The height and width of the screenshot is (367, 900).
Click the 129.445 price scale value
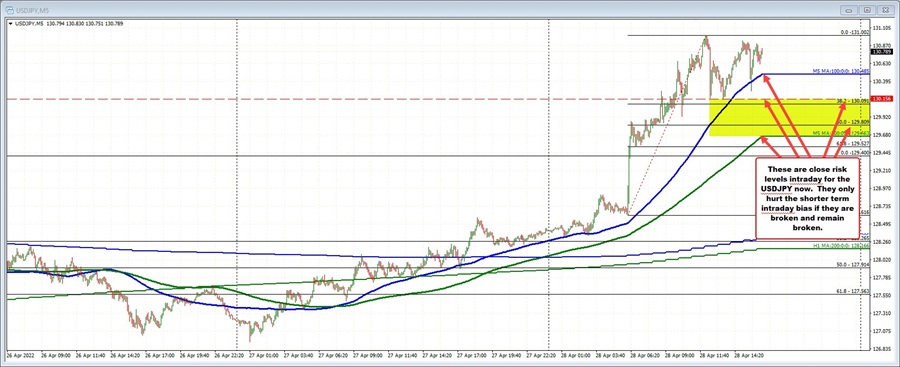(882, 152)
